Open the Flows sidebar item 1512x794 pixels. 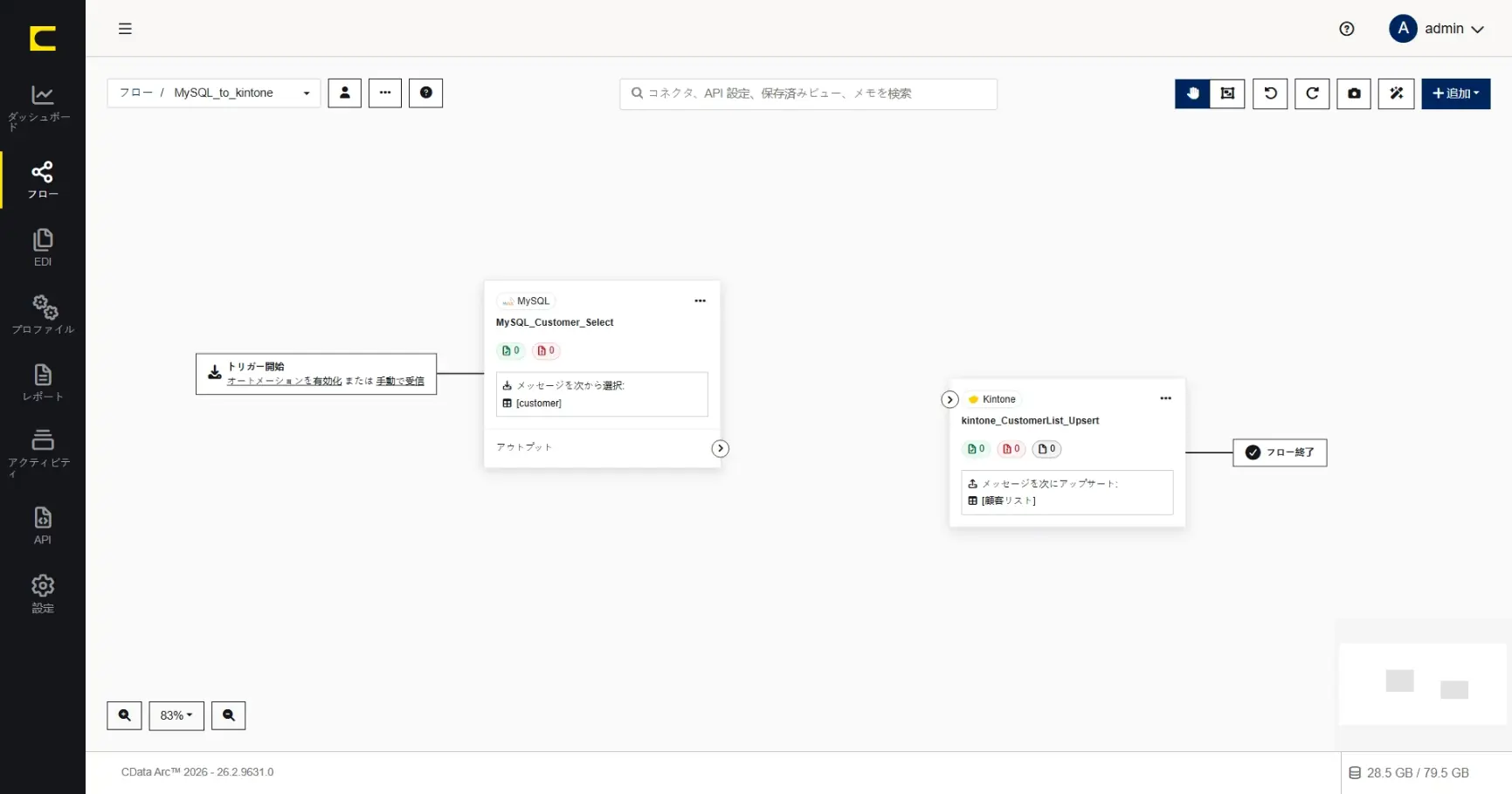point(42,180)
